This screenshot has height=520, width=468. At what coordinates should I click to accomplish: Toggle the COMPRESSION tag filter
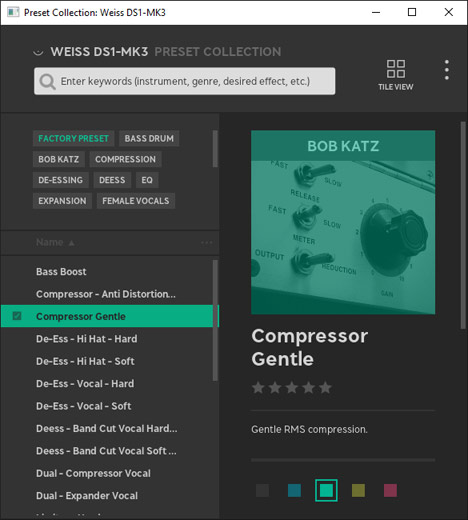[125, 159]
